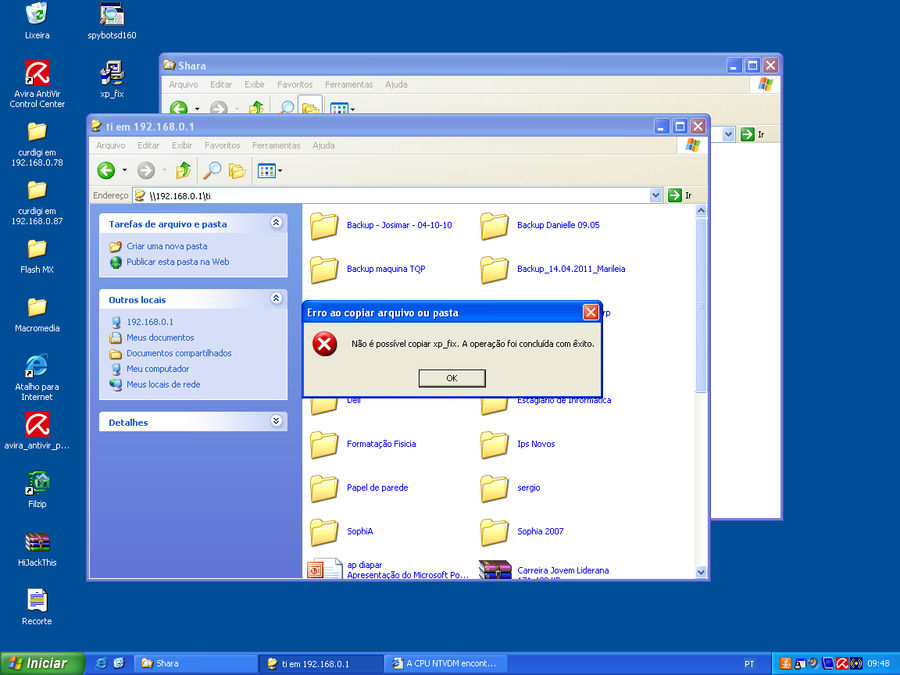The height and width of the screenshot is (675, 900).
Task: Launch HiJackThis from the desktop
Action: tap(36, 540)
